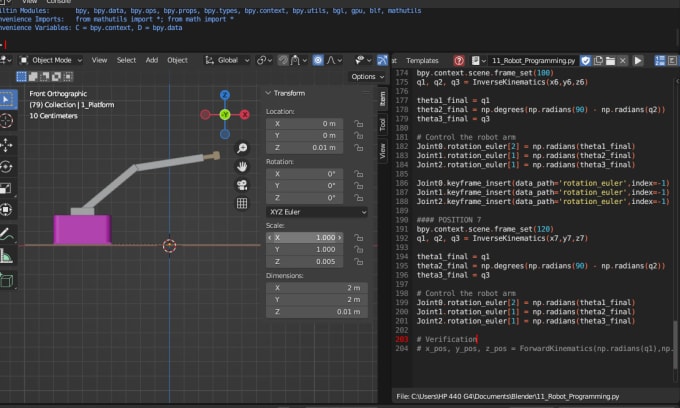The width and height of the screenshot is (680, 408).
Task: Toggle snapping magnet in viewport header
Action: (x=283, y=60)
